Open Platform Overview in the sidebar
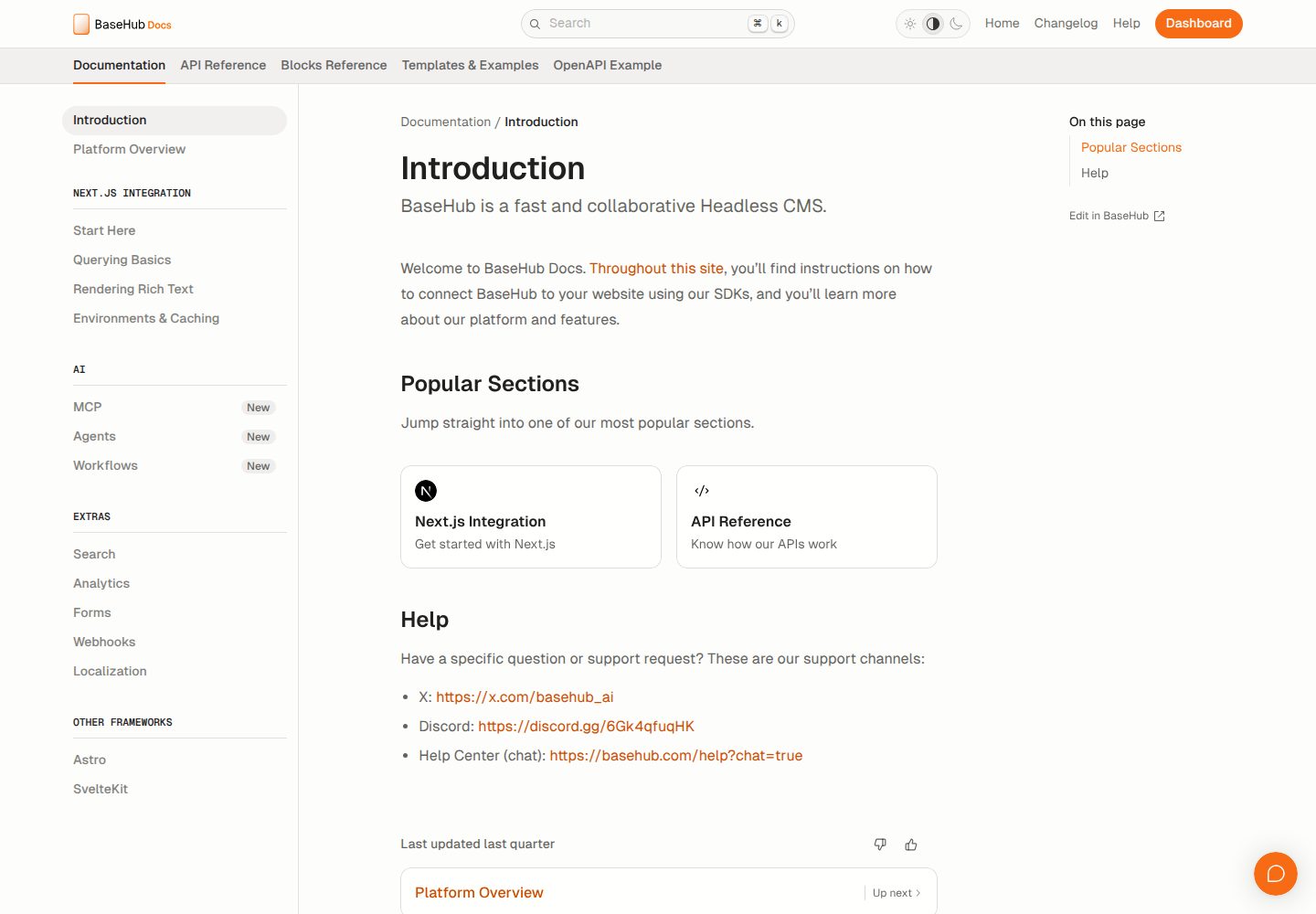The height and width of the screenshot is (914, 1316). coord(175,150)
